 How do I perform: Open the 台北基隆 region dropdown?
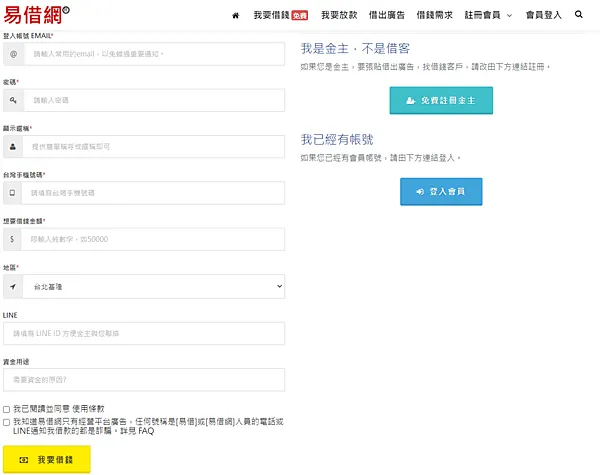153,286
